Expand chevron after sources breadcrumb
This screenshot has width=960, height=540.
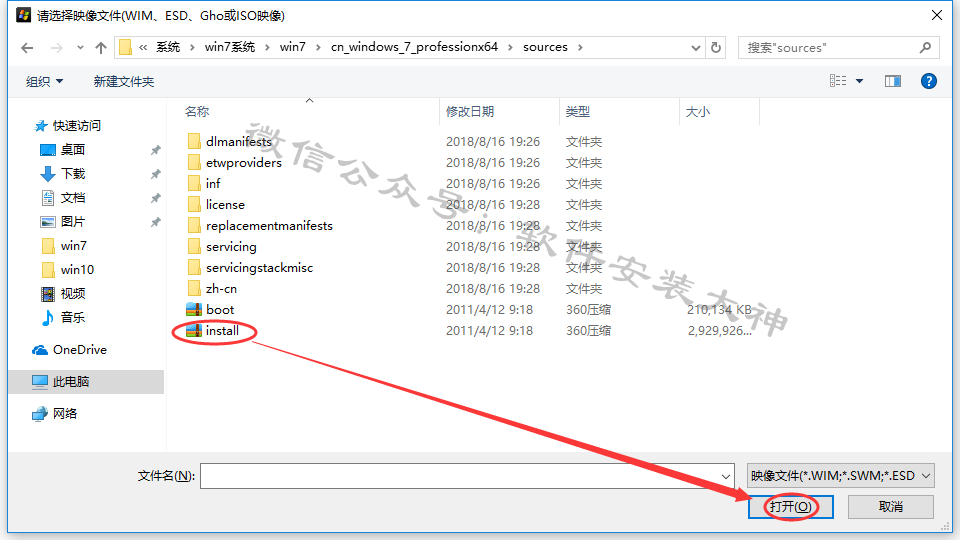pyautogui.click(x=580, y=47)
